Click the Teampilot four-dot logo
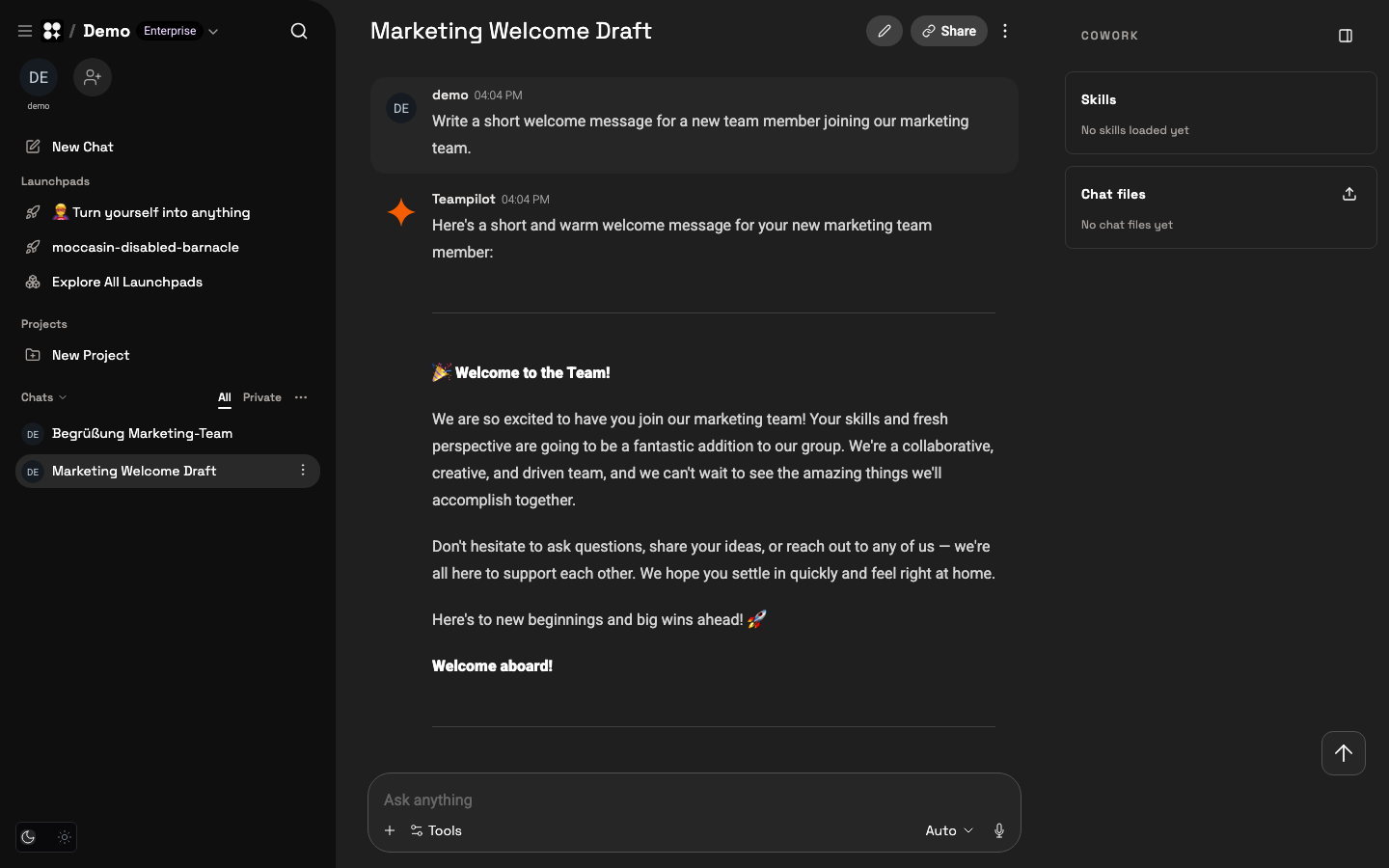This screenshot has width=1389, height=868. click(x=52, y=31)
